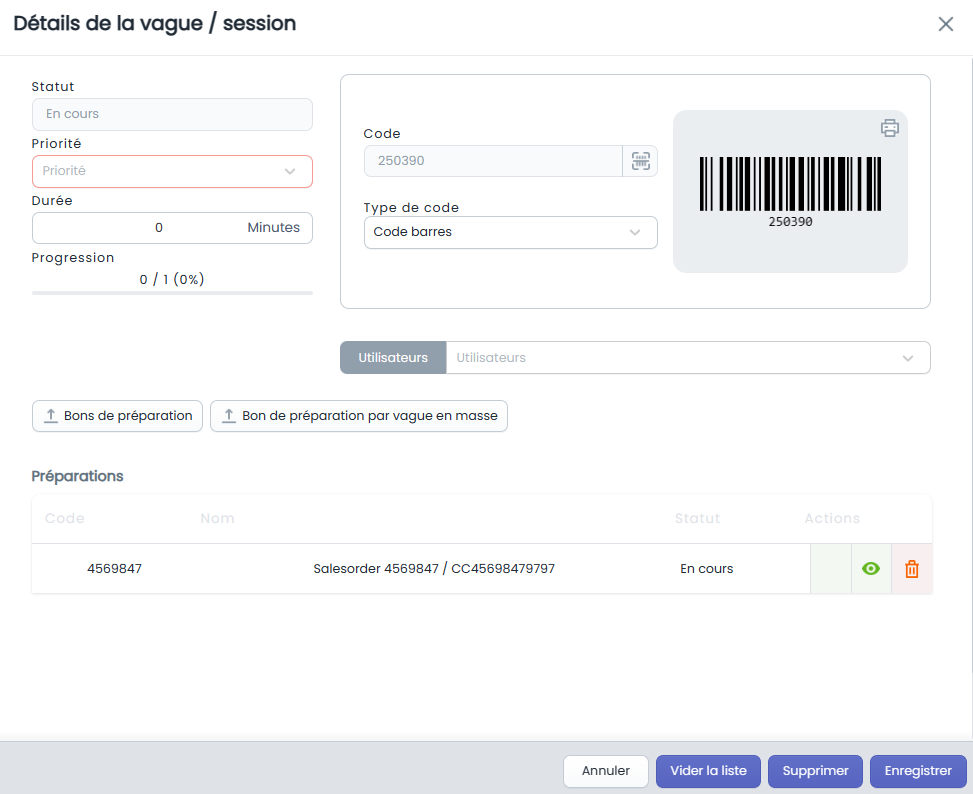Click the upload icon on Bons de préparation
The image size is (973, 794).
[x=51, y=416]
